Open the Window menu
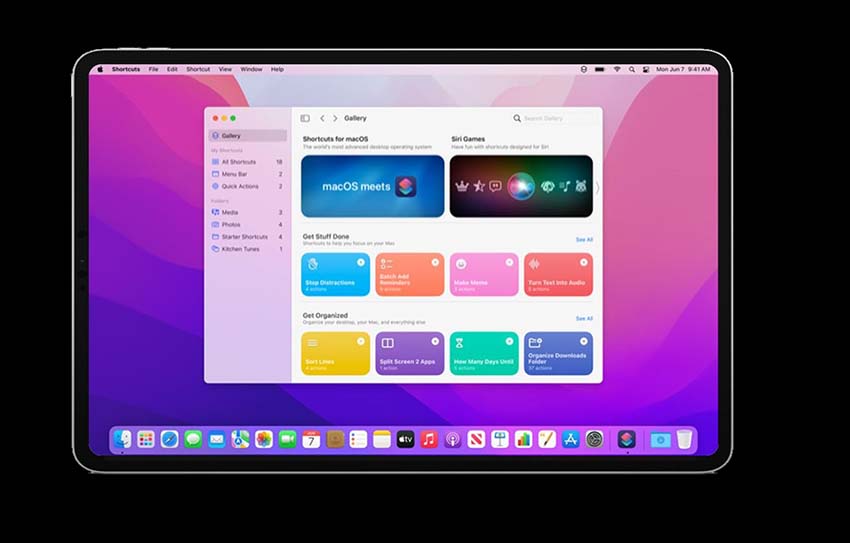Screen dimensions: 850x543 [251, 69]
